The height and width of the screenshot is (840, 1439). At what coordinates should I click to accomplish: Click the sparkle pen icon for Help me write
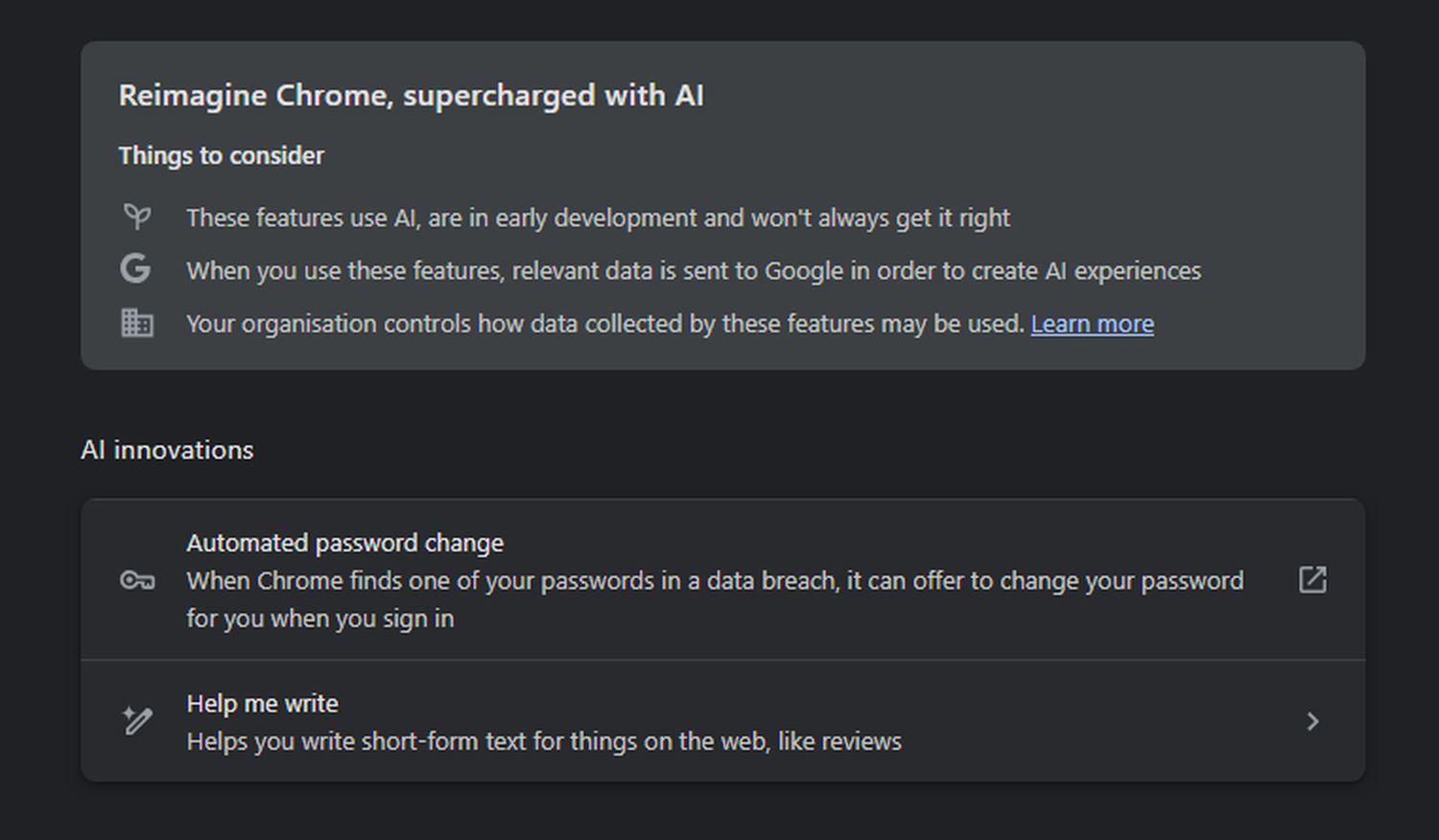137,720
